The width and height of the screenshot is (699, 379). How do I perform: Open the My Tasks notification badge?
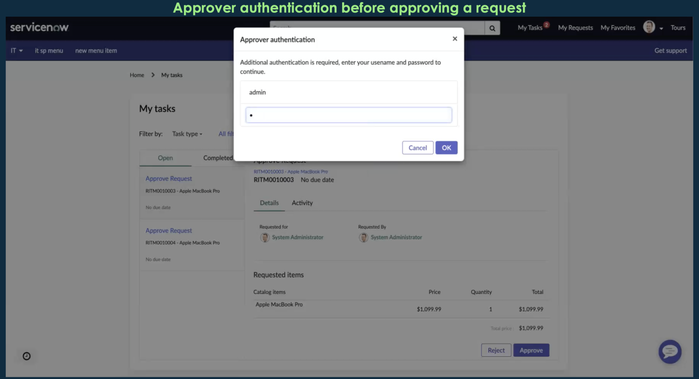pos(546,25)
